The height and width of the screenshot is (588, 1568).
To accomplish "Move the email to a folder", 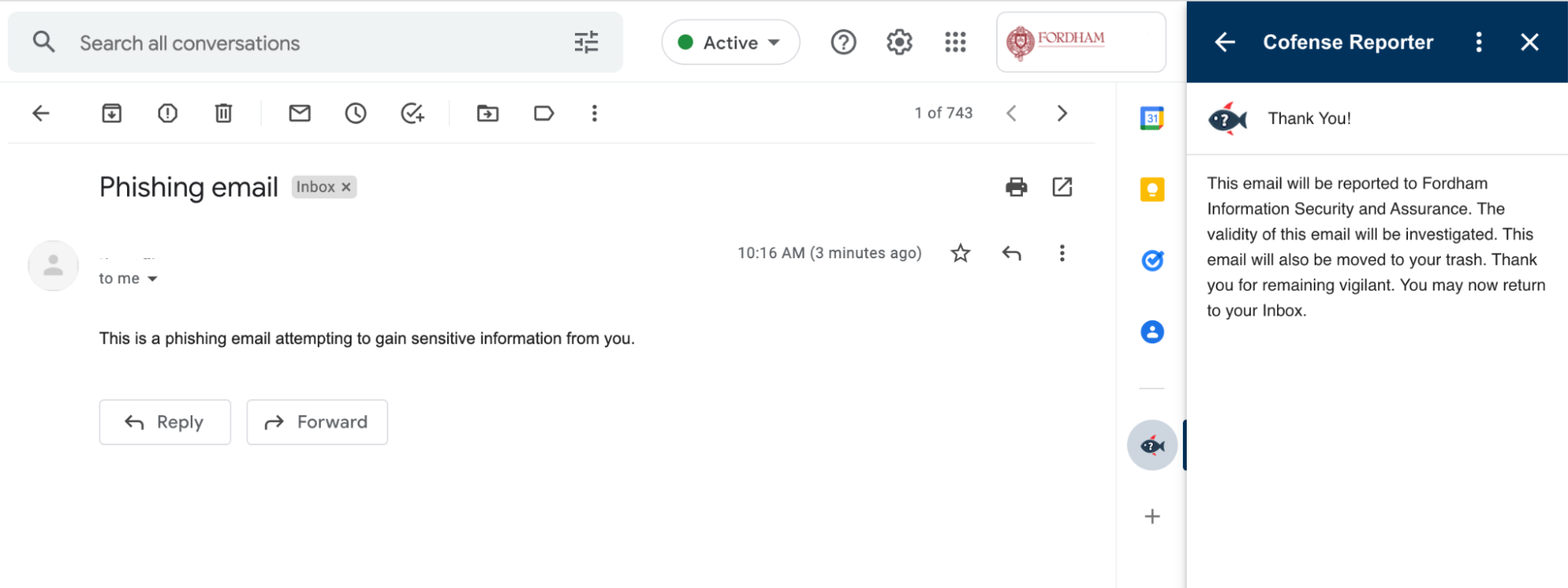I will tap(487, 114).
